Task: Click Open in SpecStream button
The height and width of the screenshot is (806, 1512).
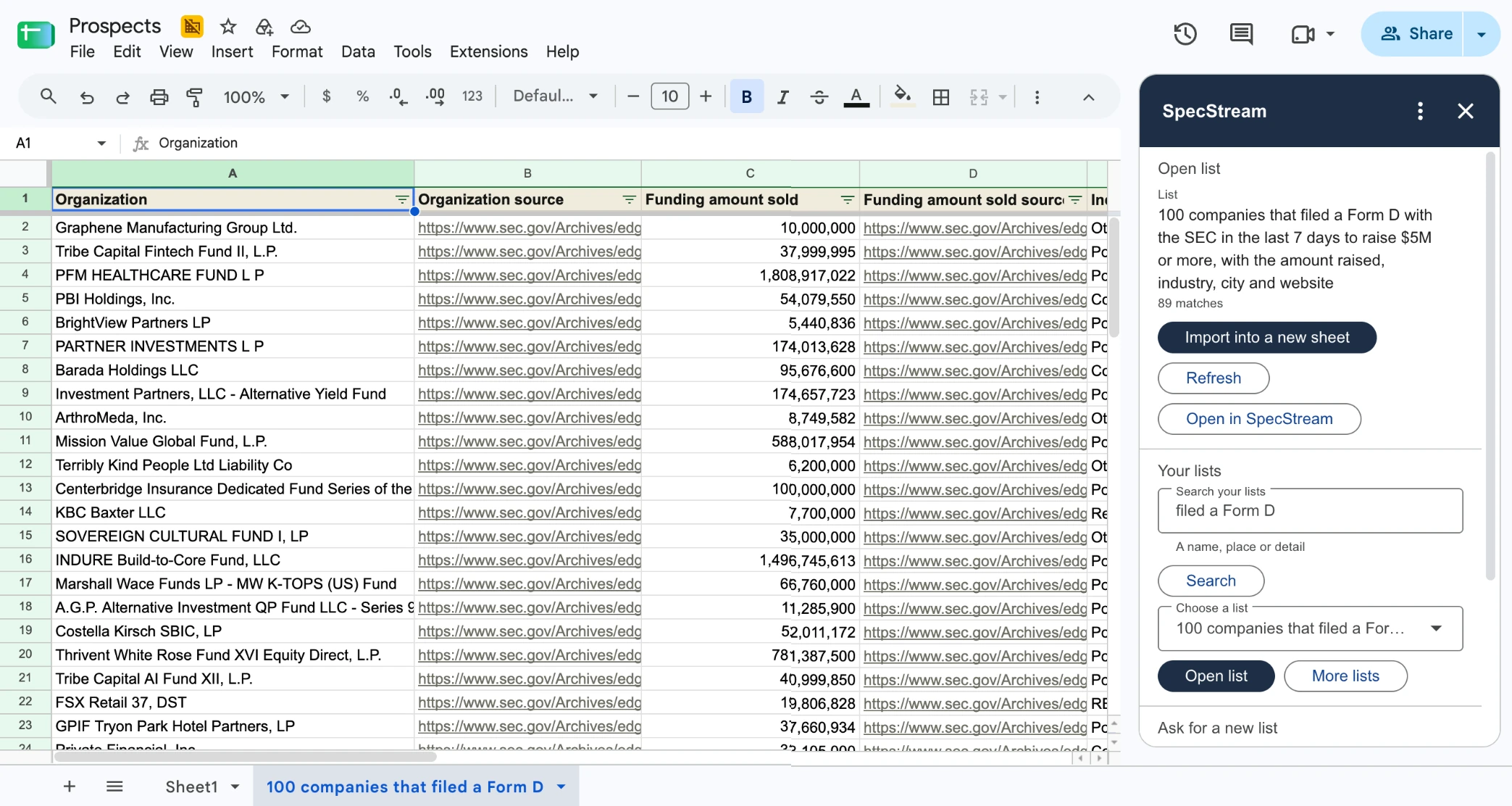Action: (1259, 418)
